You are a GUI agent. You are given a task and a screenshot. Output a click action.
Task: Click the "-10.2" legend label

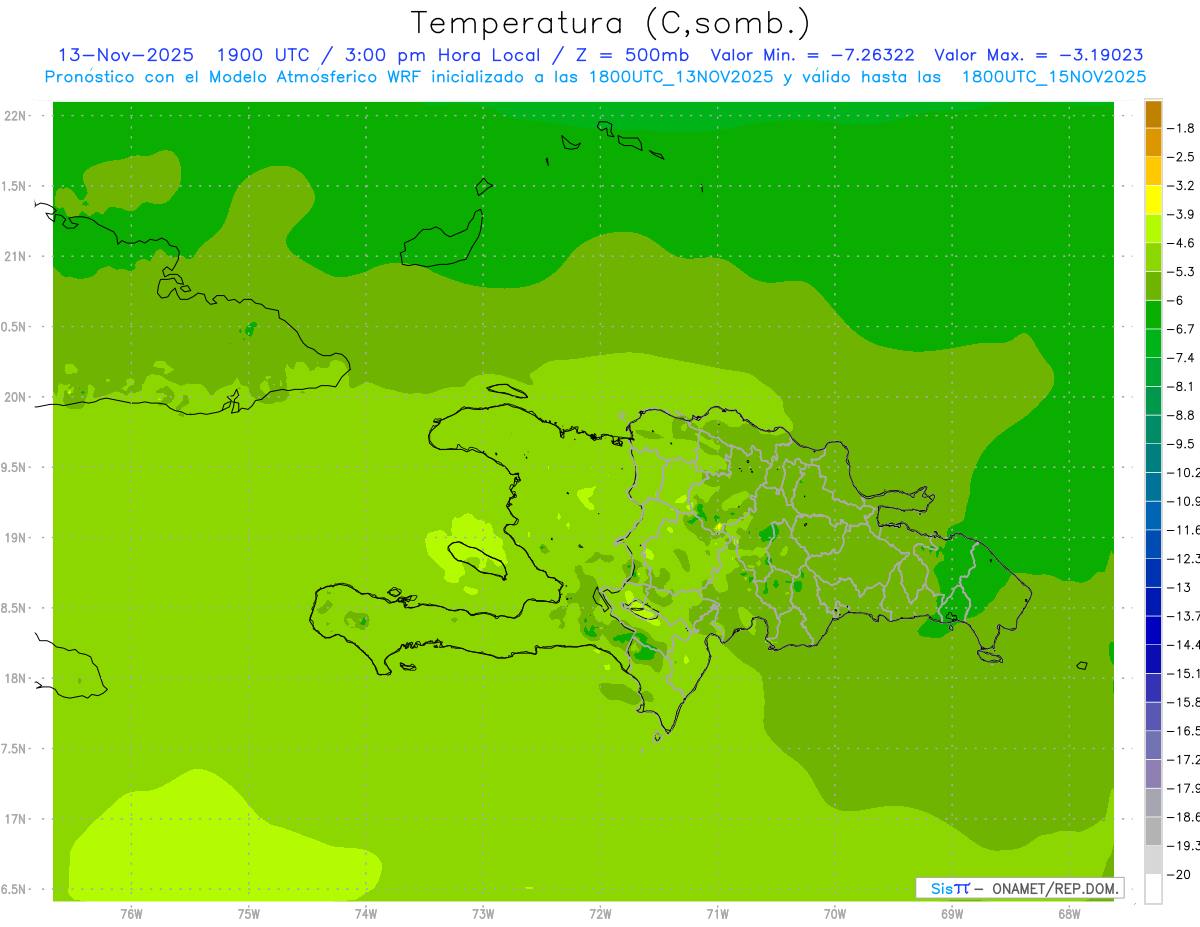pos(1184,472)
